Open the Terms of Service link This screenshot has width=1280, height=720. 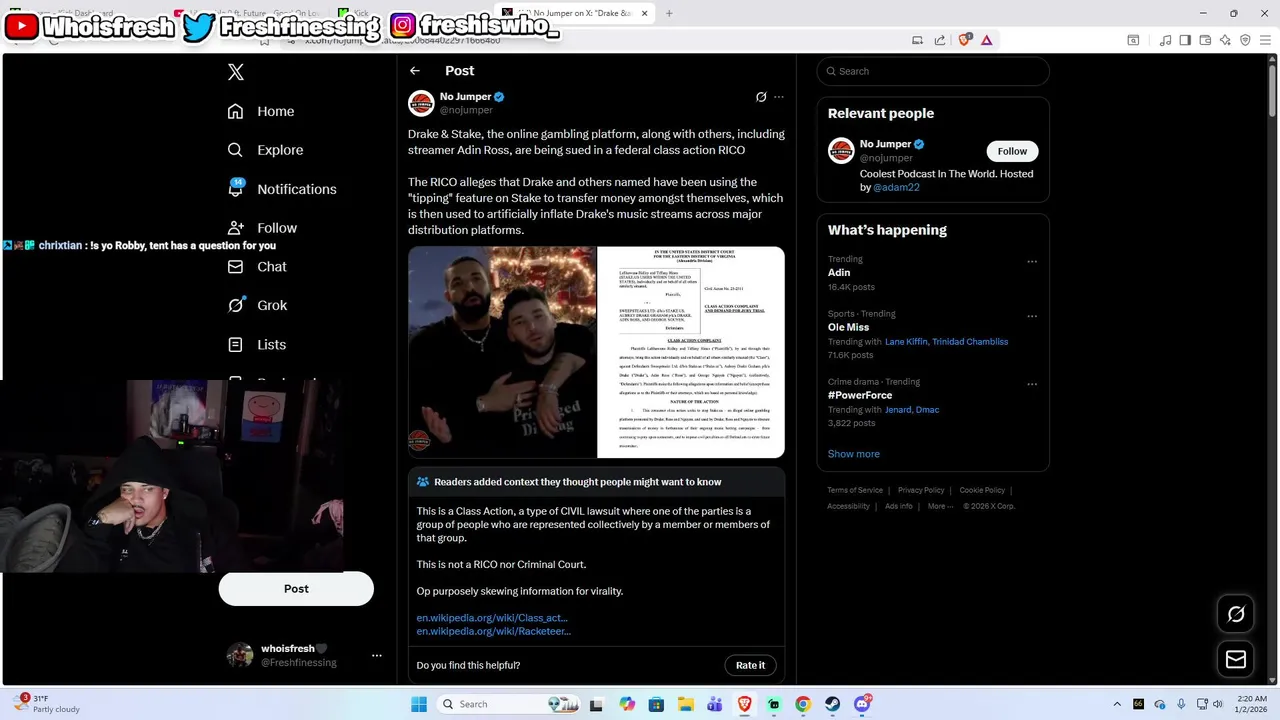855,490
